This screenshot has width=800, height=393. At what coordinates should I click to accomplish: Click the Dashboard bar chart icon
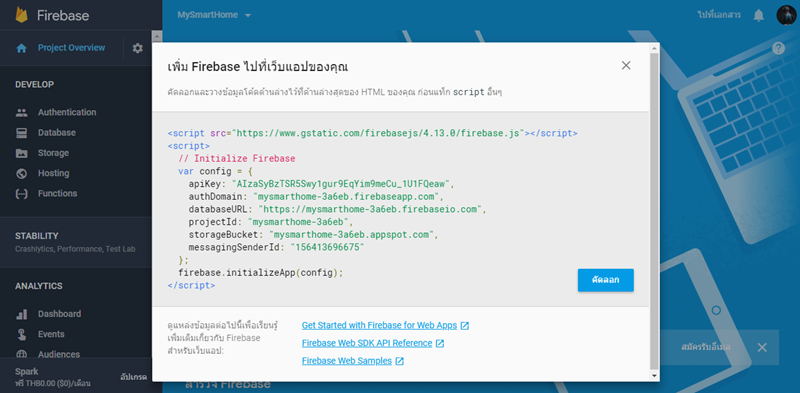tap(21, 314)
